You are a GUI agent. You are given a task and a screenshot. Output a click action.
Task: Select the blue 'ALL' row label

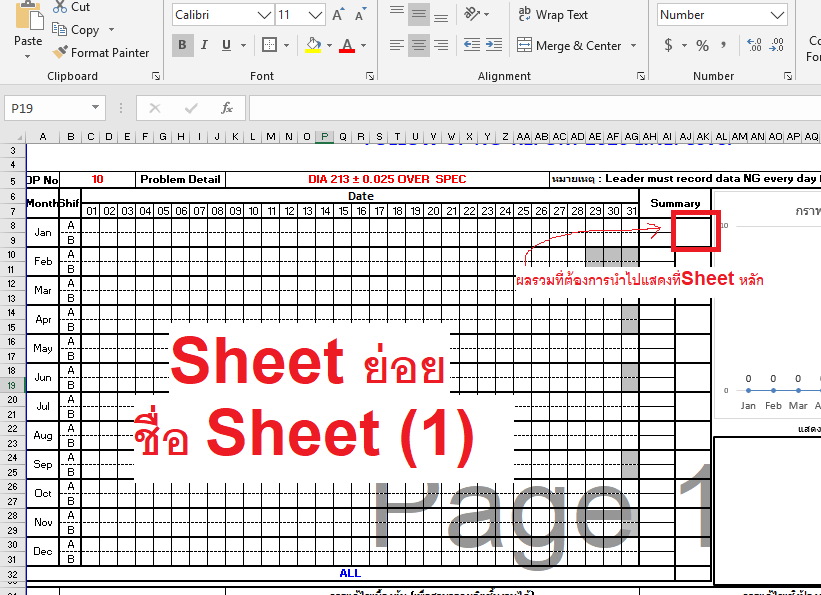(350, 573)
